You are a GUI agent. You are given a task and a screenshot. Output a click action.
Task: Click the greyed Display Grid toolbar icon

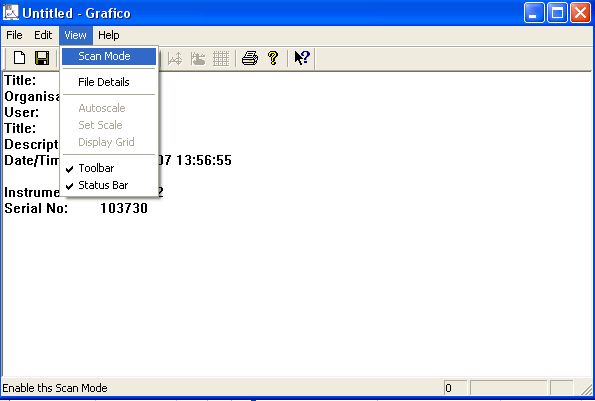221,59
